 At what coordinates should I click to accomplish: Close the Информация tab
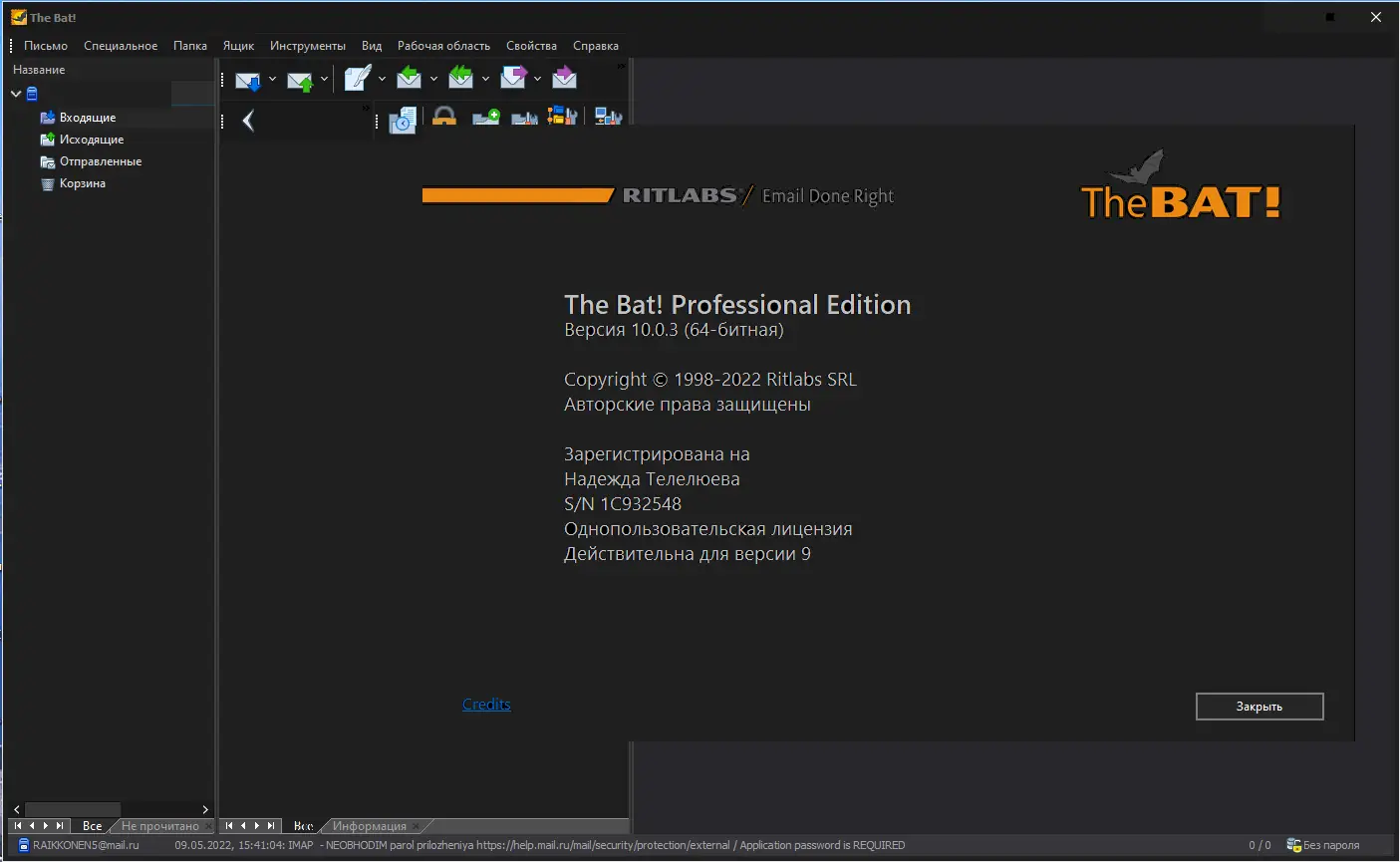click(417, 826)
